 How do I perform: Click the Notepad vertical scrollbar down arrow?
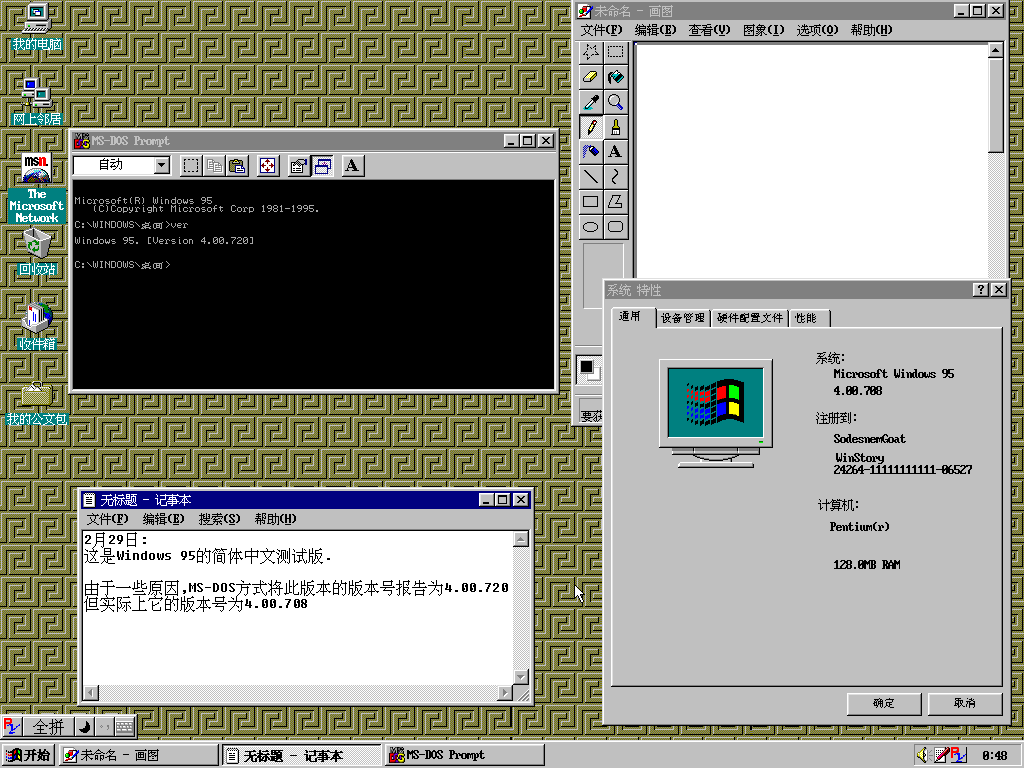520,677
